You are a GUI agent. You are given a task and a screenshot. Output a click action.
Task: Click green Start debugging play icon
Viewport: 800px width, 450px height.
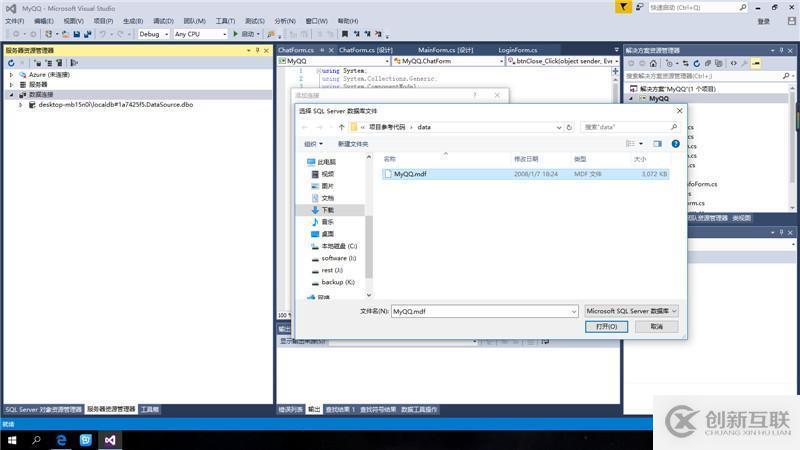235,34
